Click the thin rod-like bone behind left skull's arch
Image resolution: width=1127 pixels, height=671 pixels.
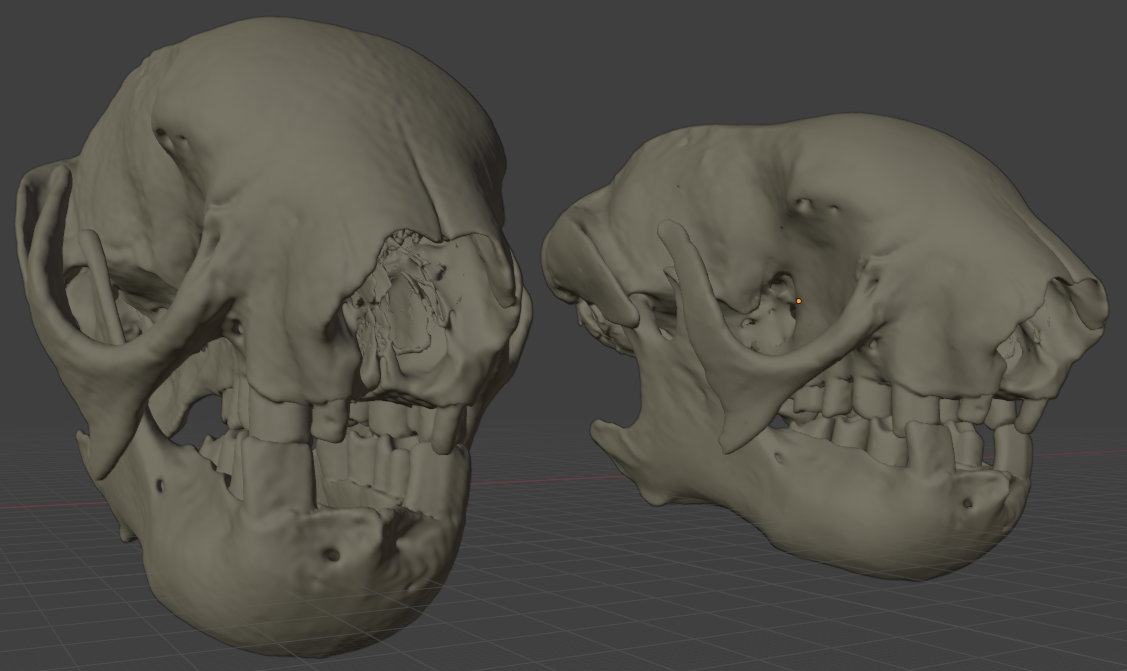point(104,285)
